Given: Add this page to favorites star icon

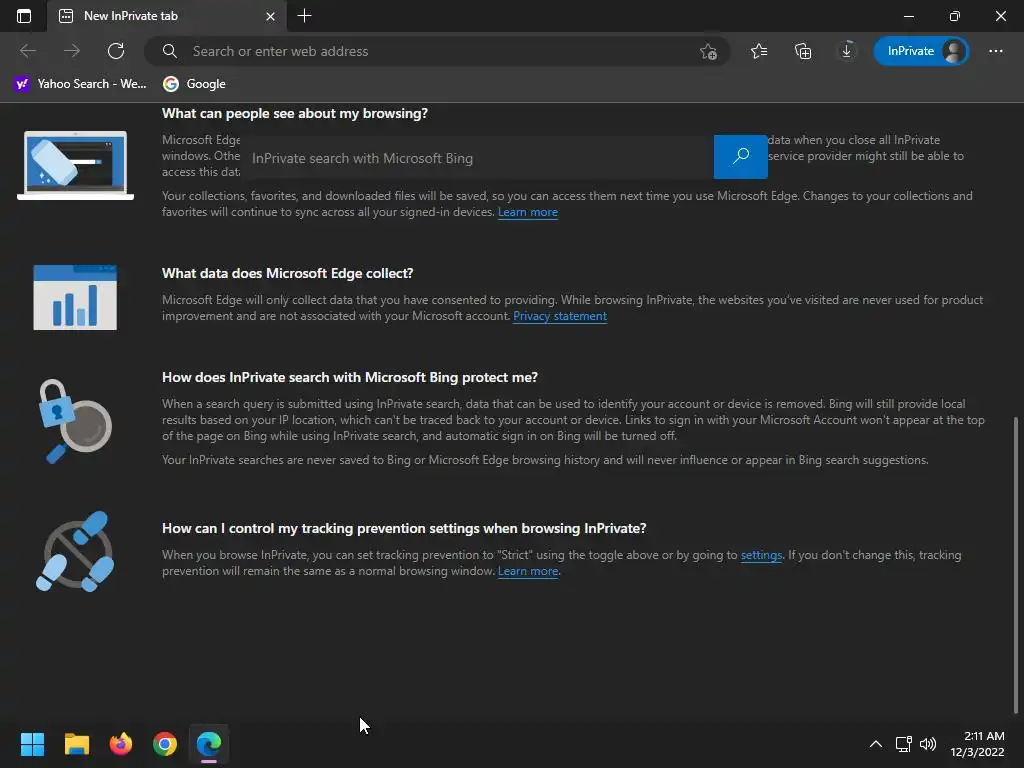Looking at the screenshot, I should click(x=708, y=51).
